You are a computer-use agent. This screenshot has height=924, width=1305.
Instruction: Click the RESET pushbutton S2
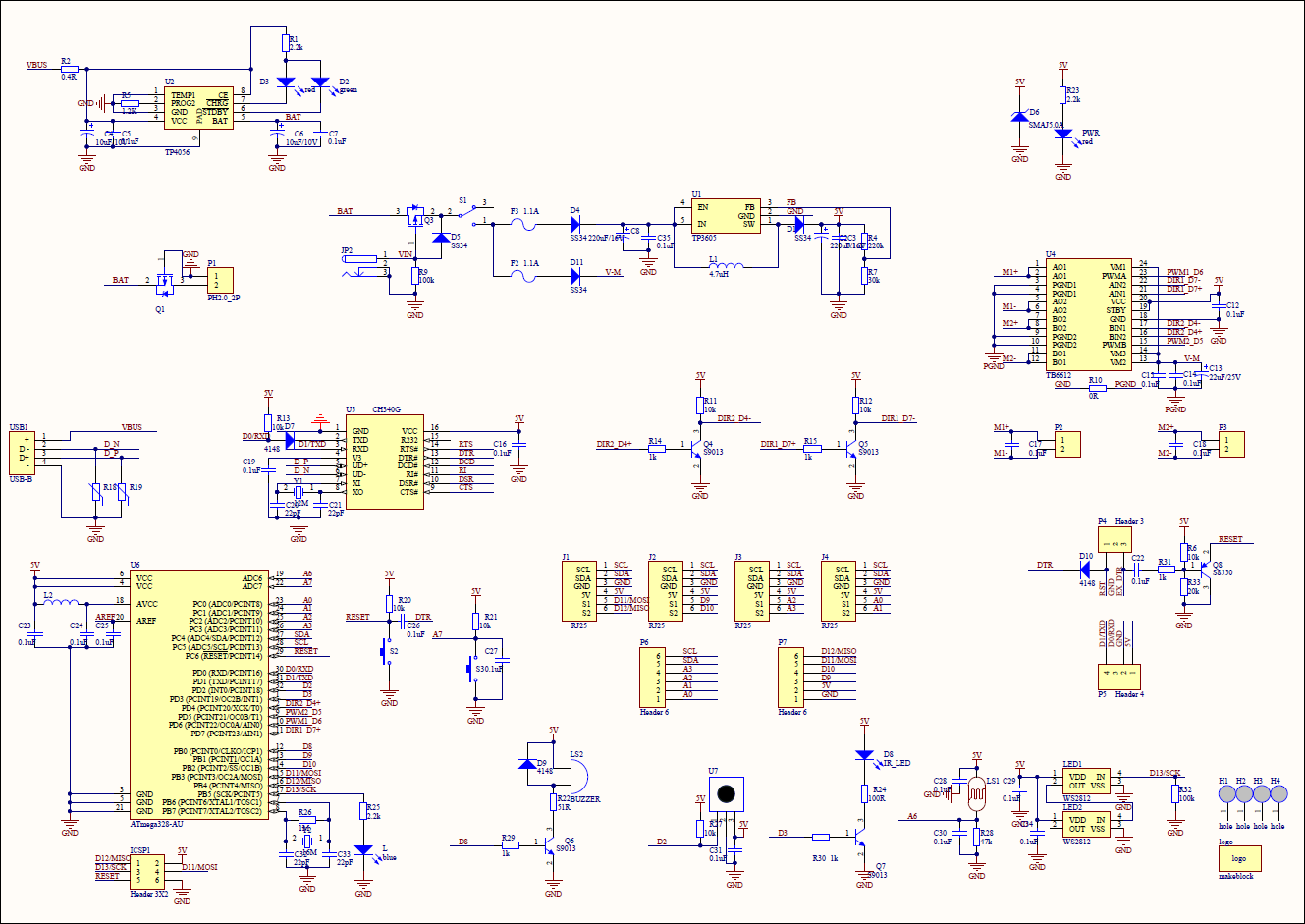click(x=385, y=649)
